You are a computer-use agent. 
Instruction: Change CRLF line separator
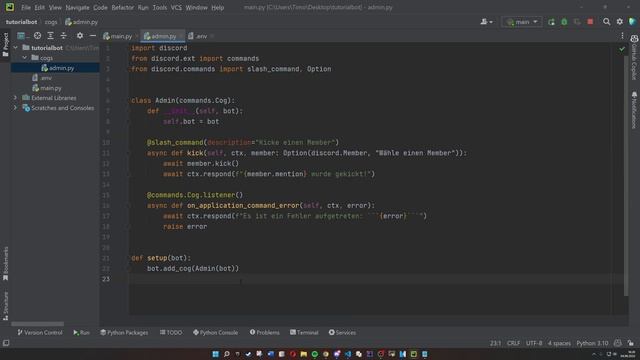[513, 343]
